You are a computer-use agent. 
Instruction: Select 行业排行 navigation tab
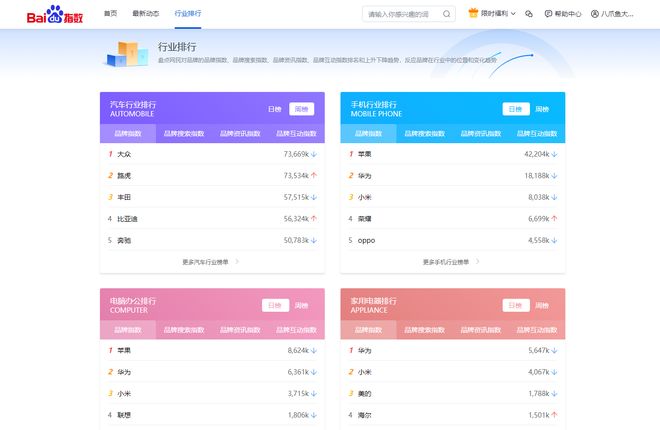pos(188,13)
